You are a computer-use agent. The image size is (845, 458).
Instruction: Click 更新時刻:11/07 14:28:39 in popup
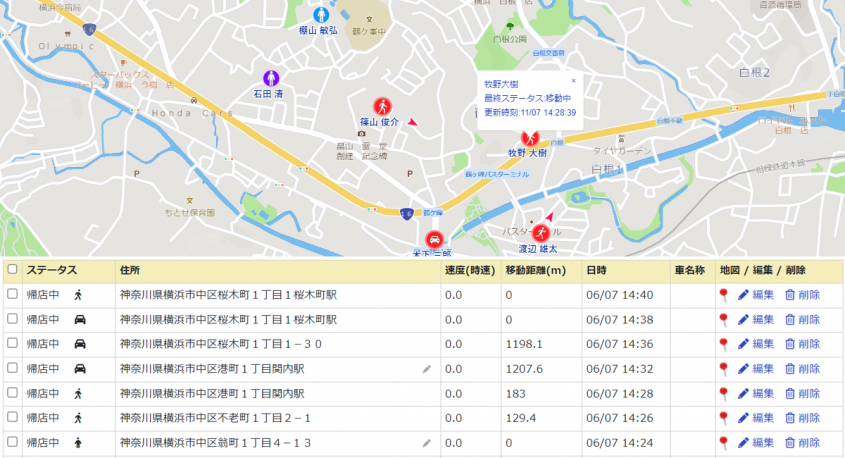(530, 113)
